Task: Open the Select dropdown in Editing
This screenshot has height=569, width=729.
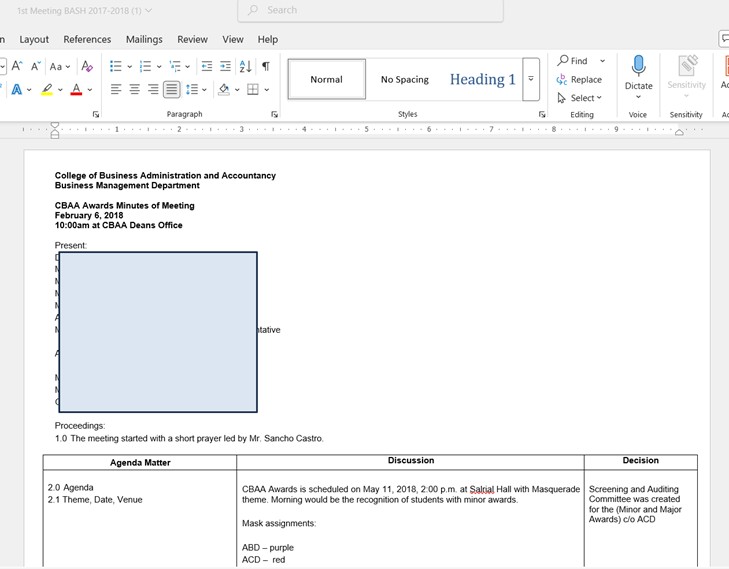Action: 581,98
